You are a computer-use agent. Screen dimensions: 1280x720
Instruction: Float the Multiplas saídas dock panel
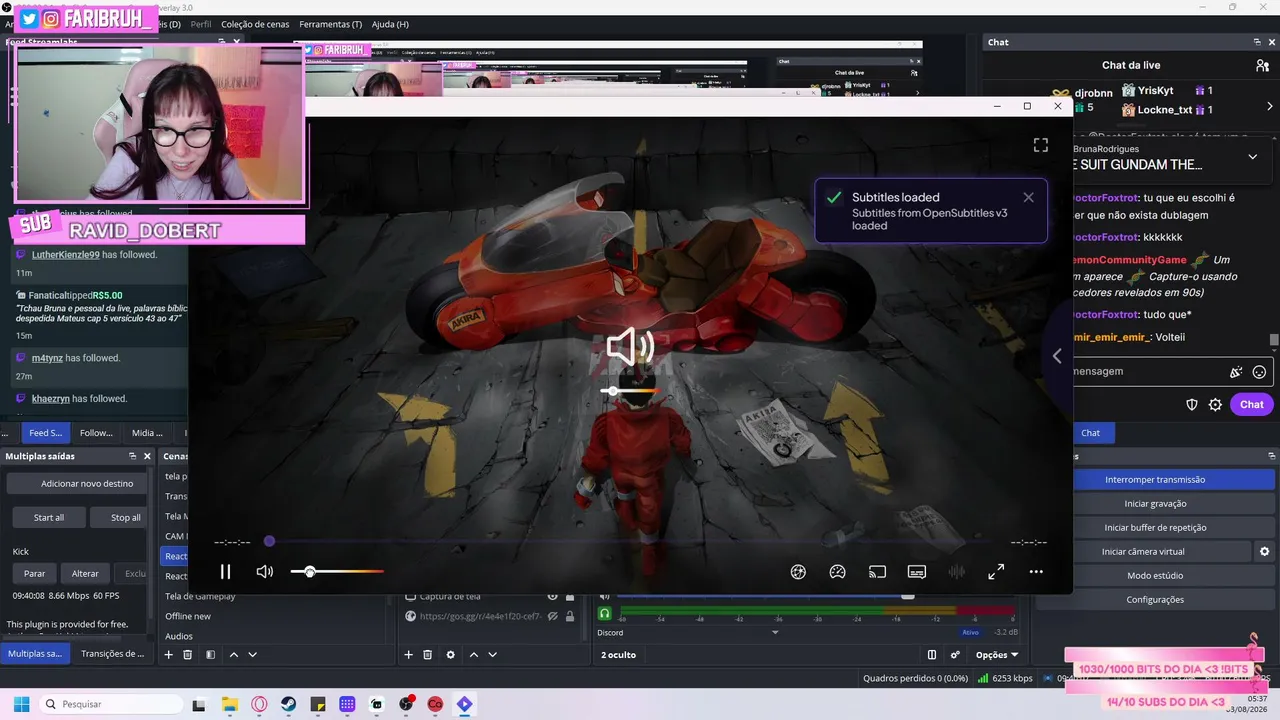coord(132,456)
